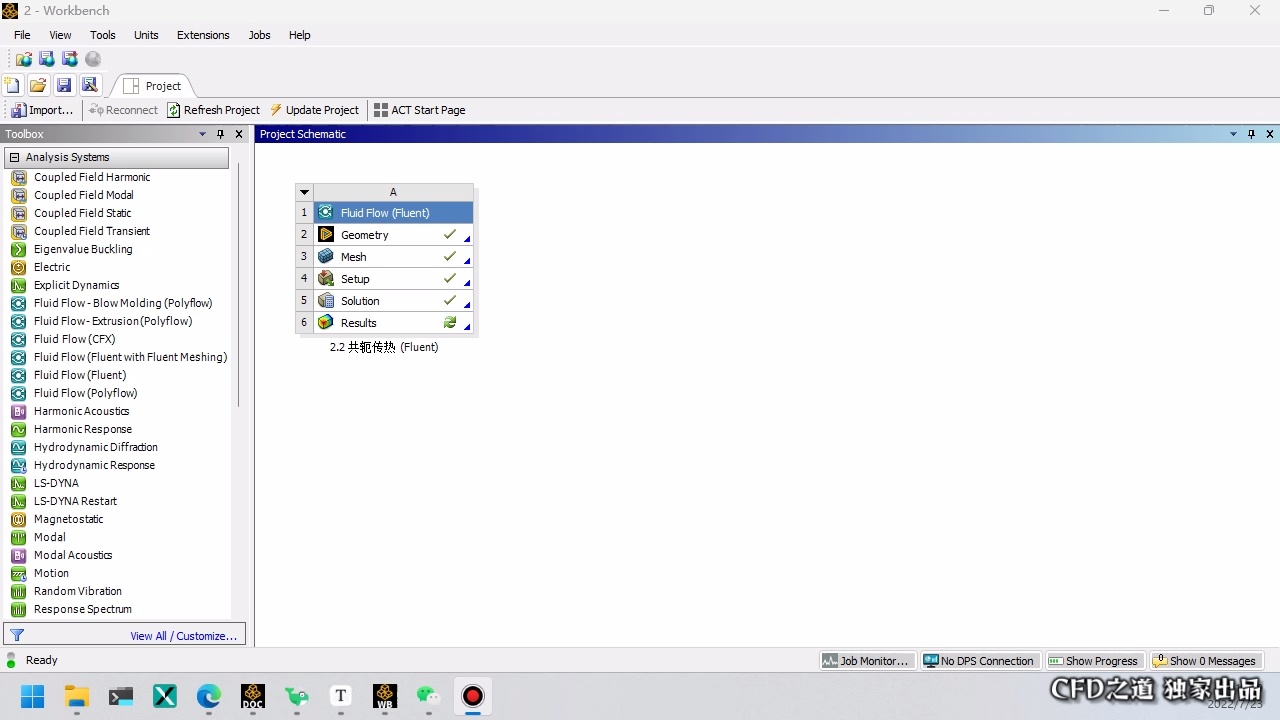
Task: Click the Save Project floppy icon
Action: coord(64,85)
